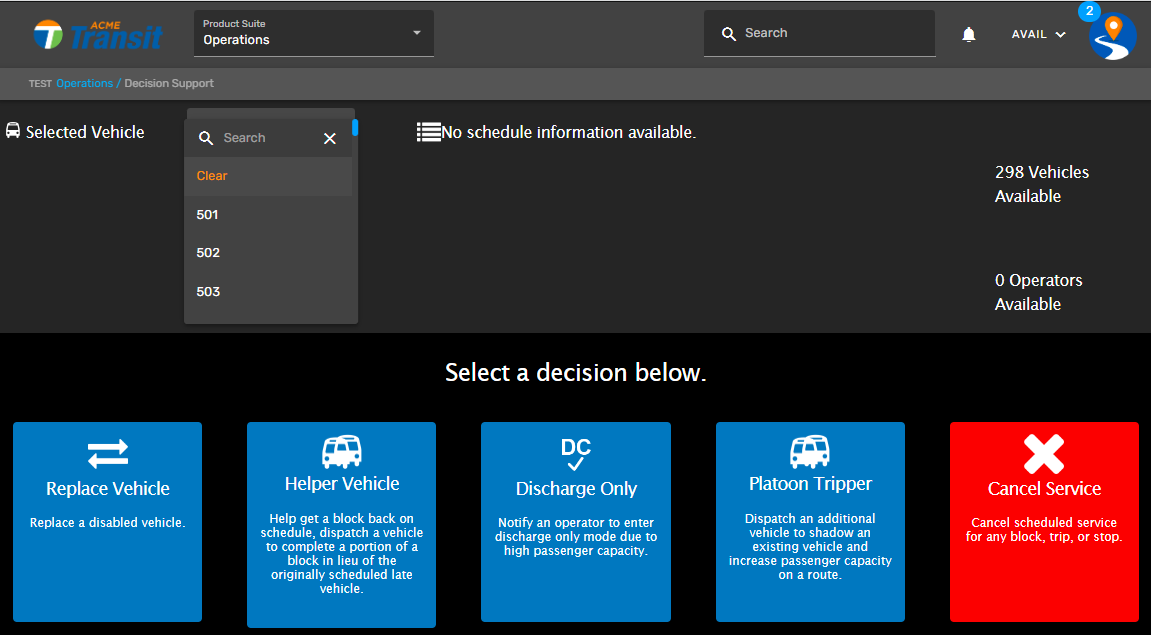
Task: Choose the Replace Vehicle decision card
Action: [x=107, y=522]
